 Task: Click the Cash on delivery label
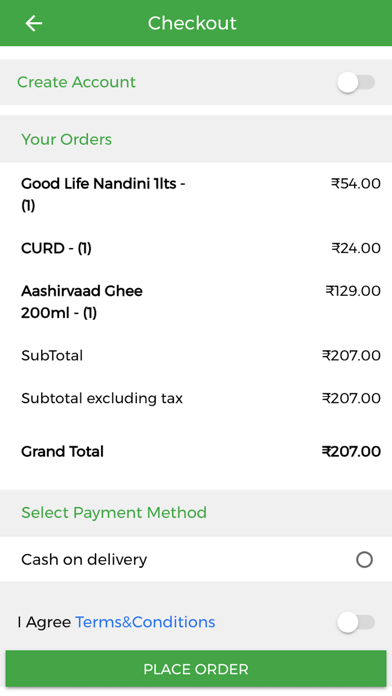click(84, 560)
